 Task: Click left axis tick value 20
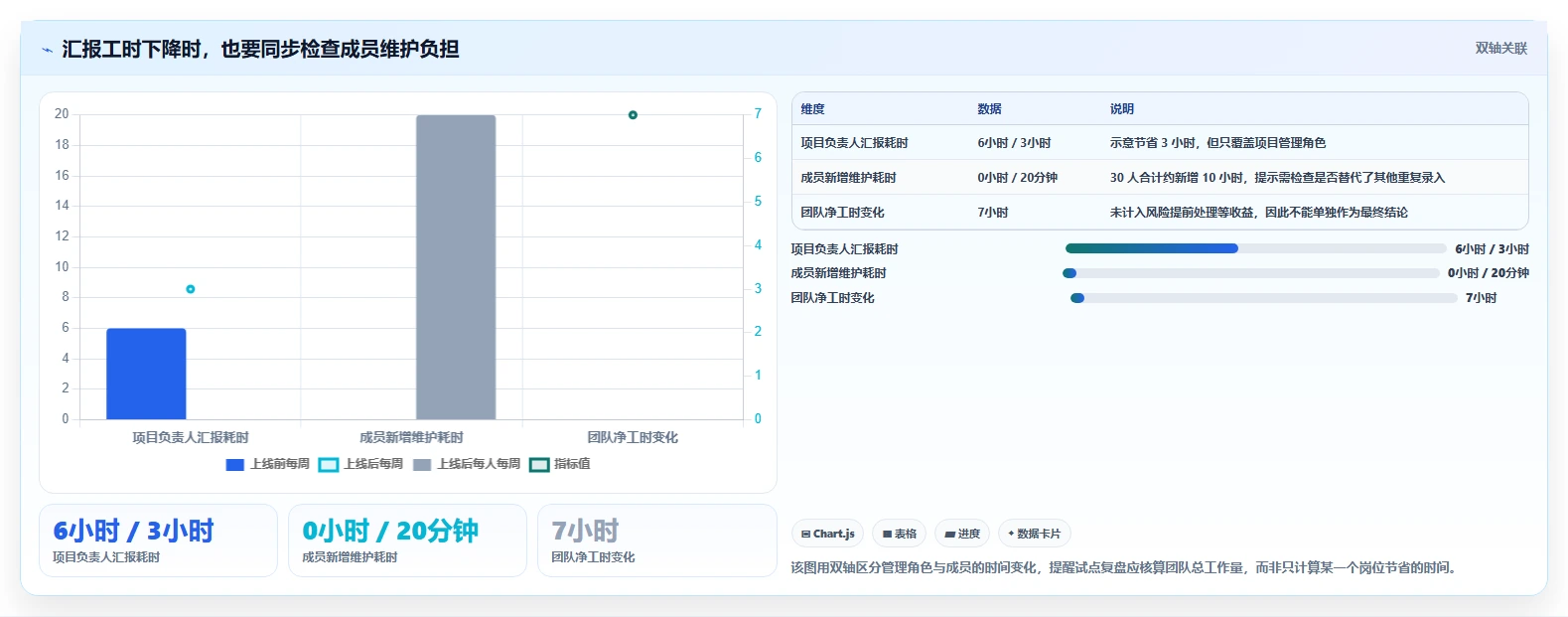[62, 114]
